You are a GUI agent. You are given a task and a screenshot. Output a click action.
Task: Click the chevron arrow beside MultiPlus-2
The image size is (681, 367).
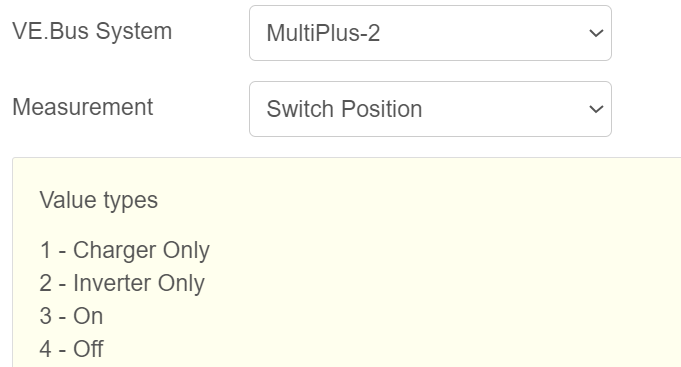596,33
